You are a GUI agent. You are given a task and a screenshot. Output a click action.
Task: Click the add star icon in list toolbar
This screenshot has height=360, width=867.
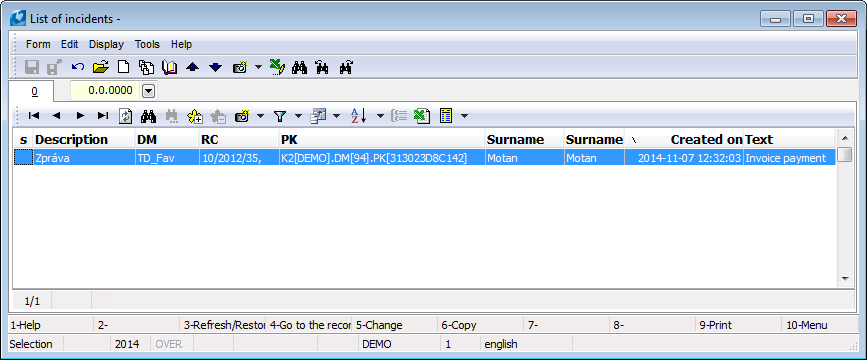[x=195, y=116]
